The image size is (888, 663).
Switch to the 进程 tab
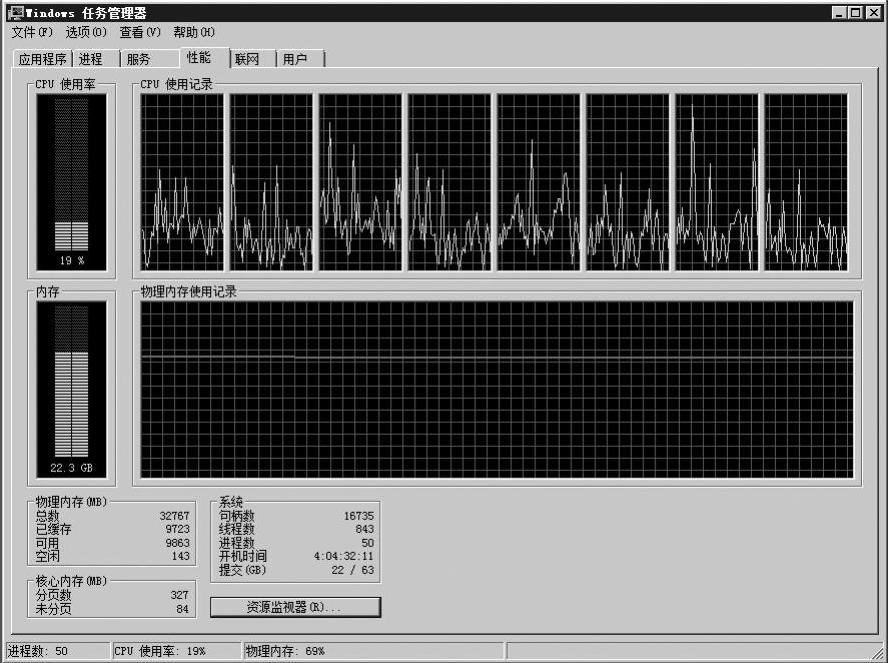tap(91, 59)
